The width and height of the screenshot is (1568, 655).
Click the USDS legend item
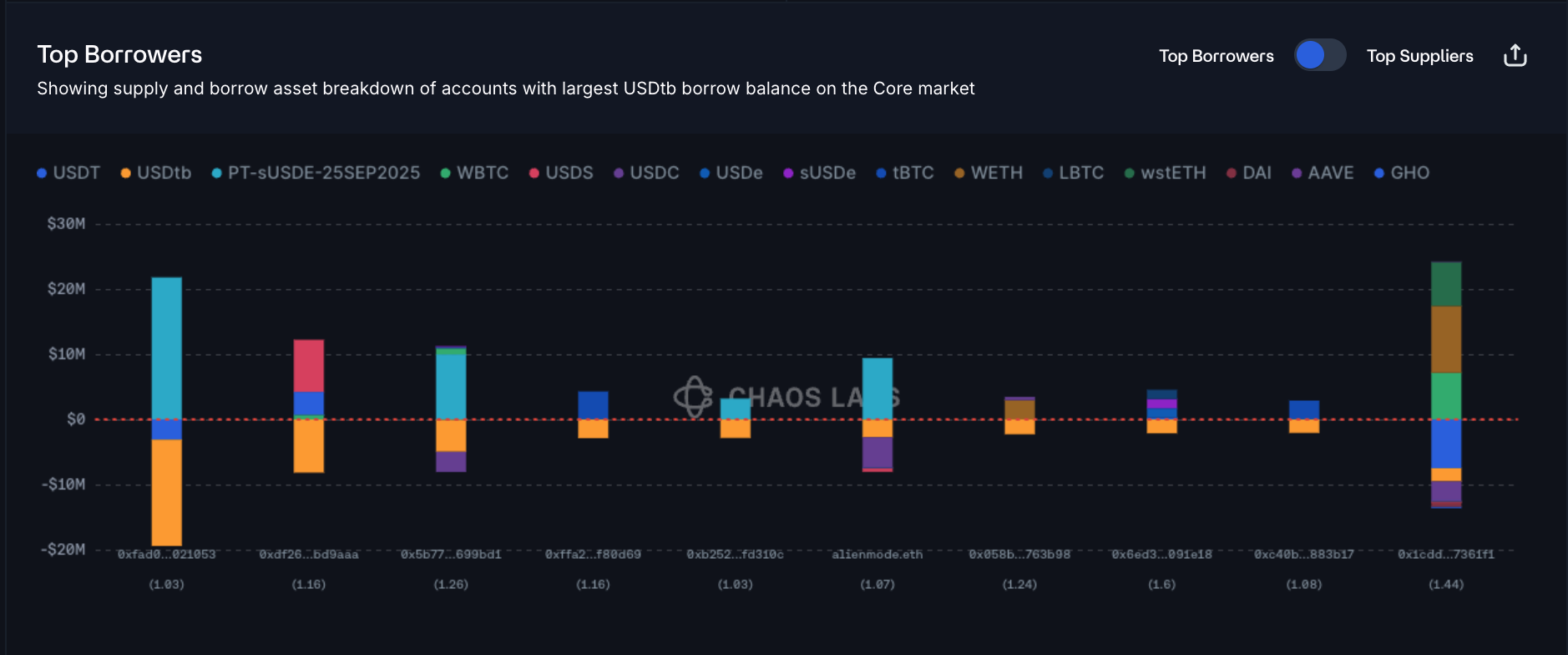click(561, 173)
